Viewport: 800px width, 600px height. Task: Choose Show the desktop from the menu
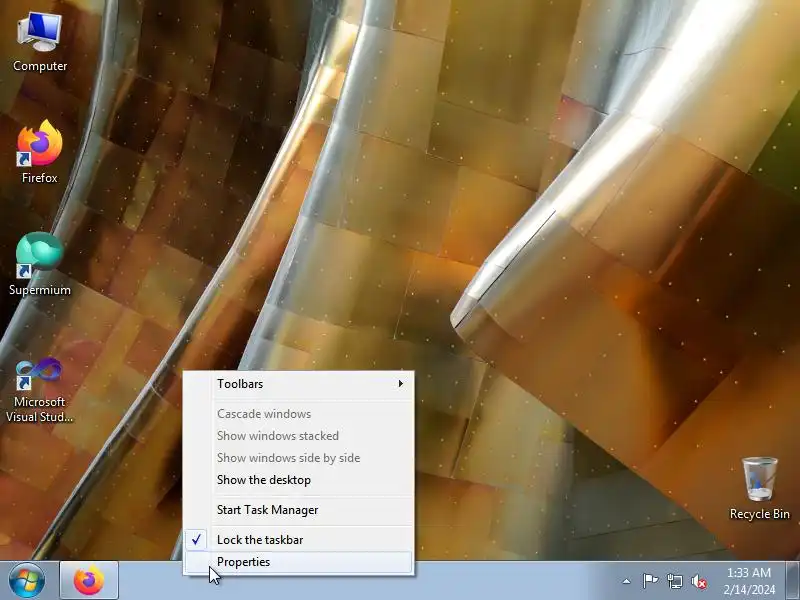pos(299,480)
